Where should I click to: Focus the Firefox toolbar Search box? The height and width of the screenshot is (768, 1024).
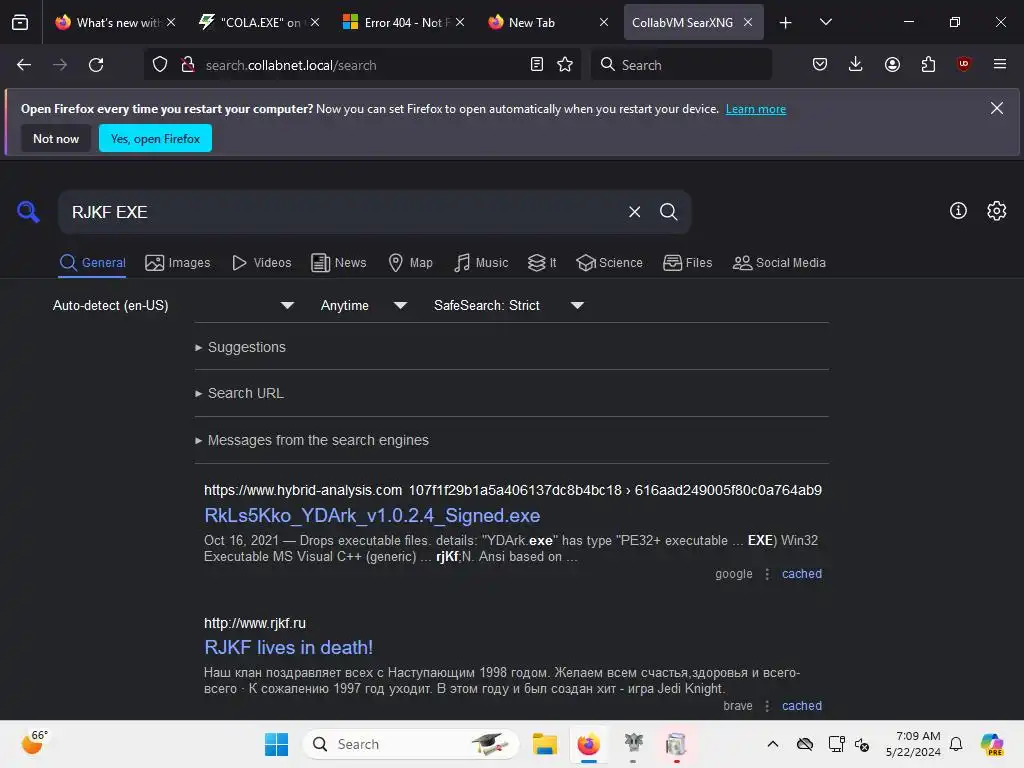[x=681, y=65]
